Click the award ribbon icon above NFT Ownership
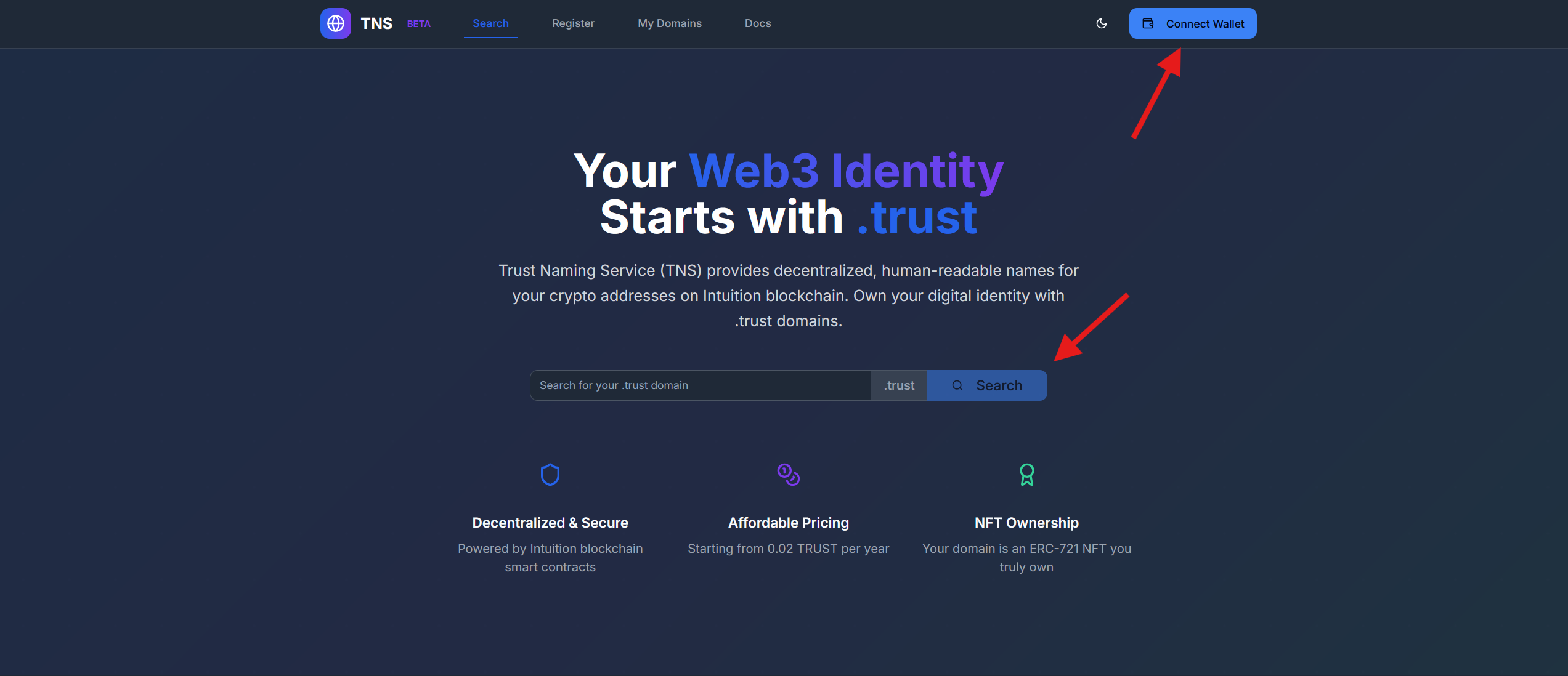 point(1027,475)
